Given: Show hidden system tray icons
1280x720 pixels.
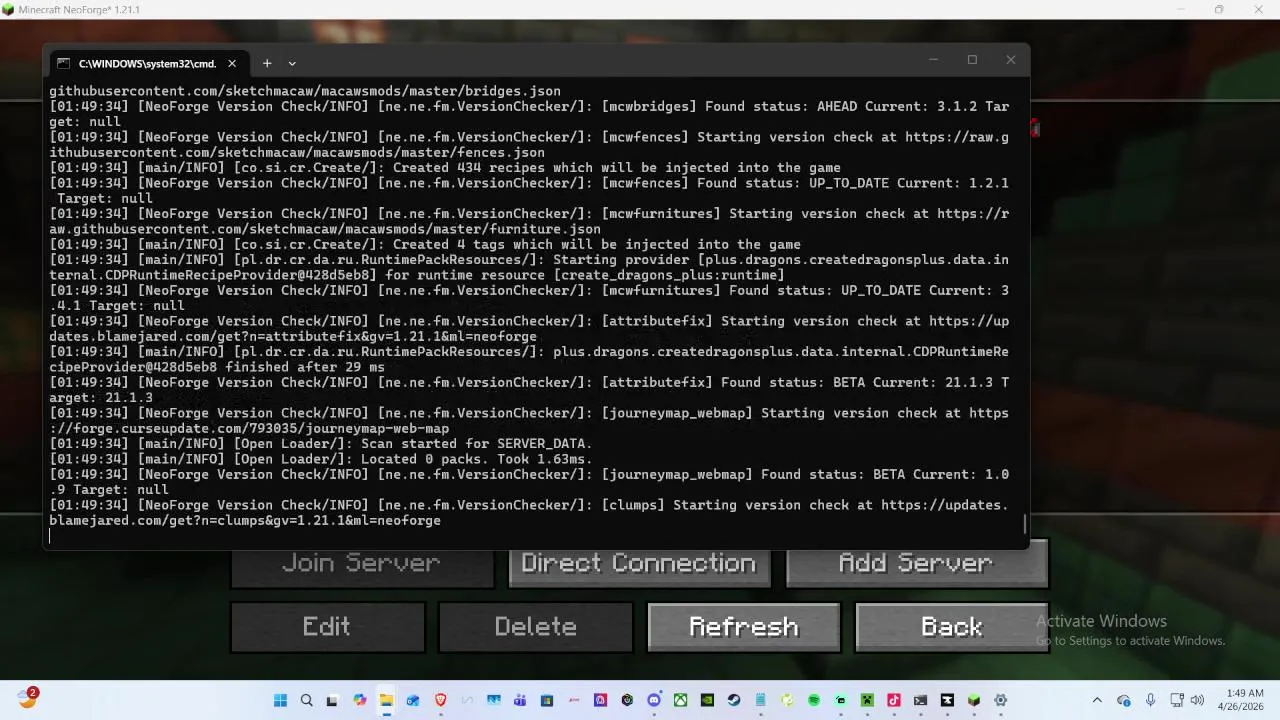Looking at the screenshot, I should tap(1097, 700).
